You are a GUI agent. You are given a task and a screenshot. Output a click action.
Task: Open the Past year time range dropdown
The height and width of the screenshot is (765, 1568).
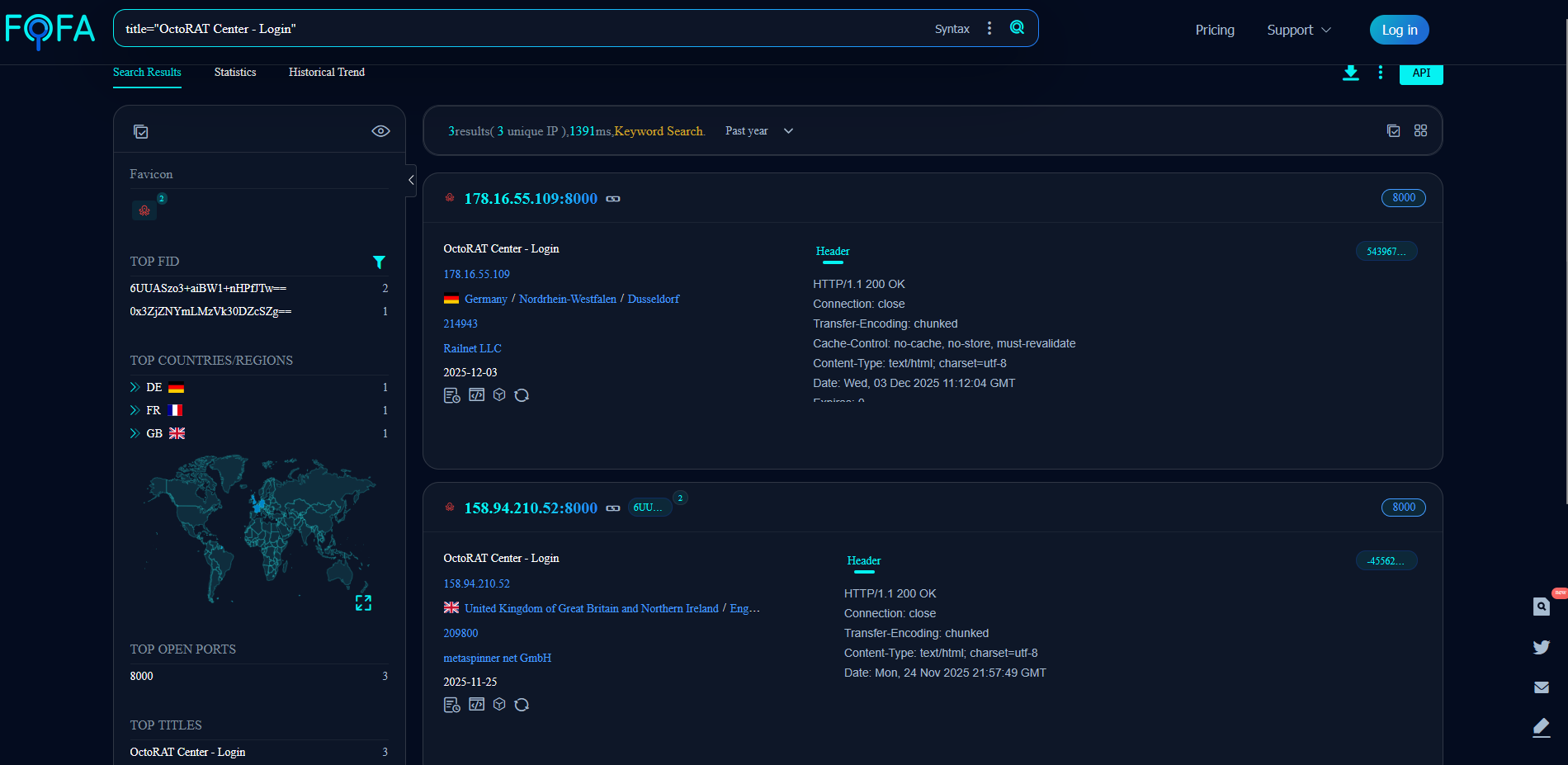758,131
